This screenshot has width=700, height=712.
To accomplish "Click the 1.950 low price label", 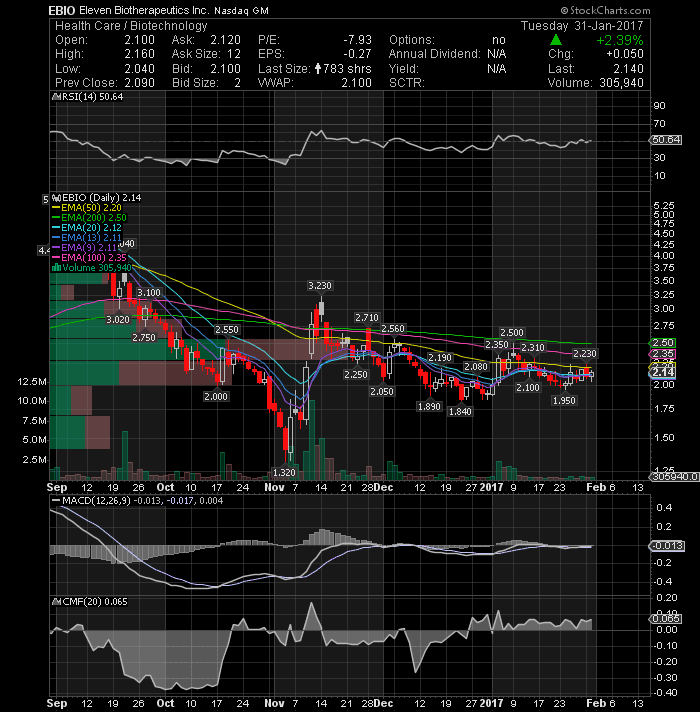I will coord(564,401).
